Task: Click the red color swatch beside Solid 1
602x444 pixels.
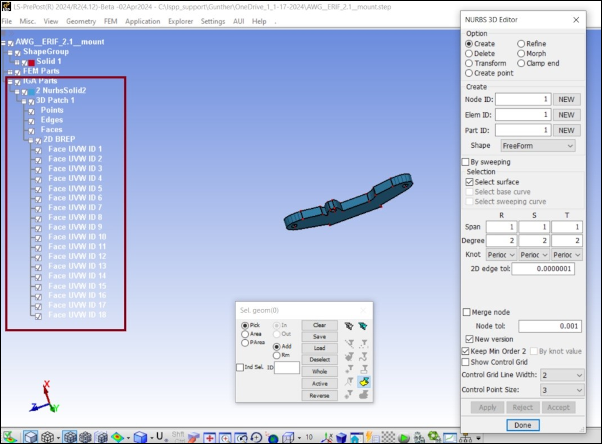Action: click(x=31, y=62)
